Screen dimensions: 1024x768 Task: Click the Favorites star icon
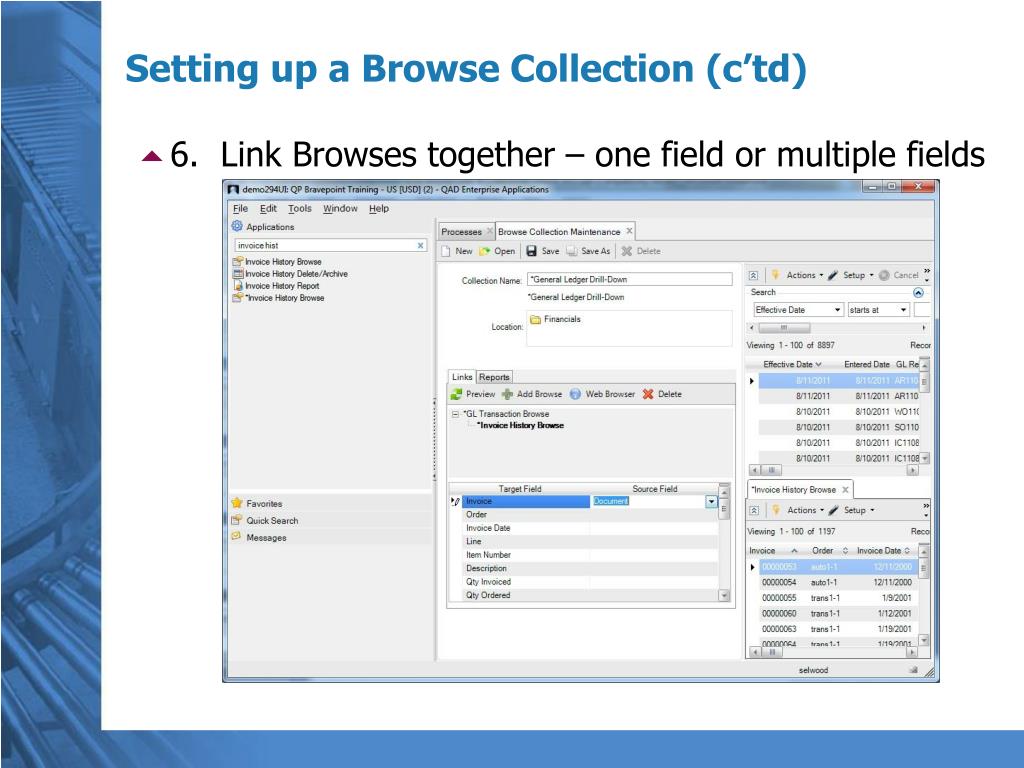(237, 503)
